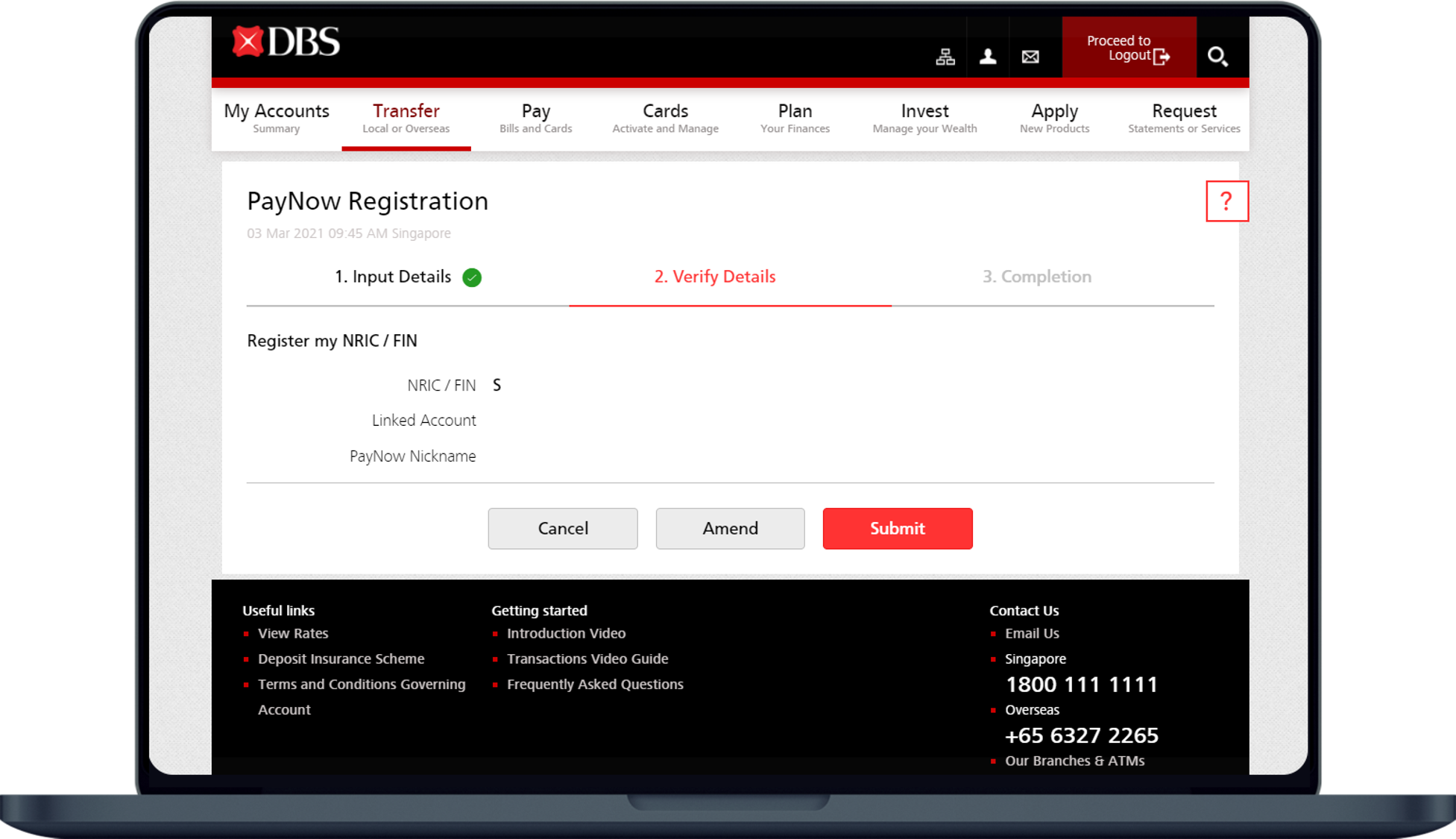
Task: Click the Contact Us heading
Action: click(x=1024, y=611)
